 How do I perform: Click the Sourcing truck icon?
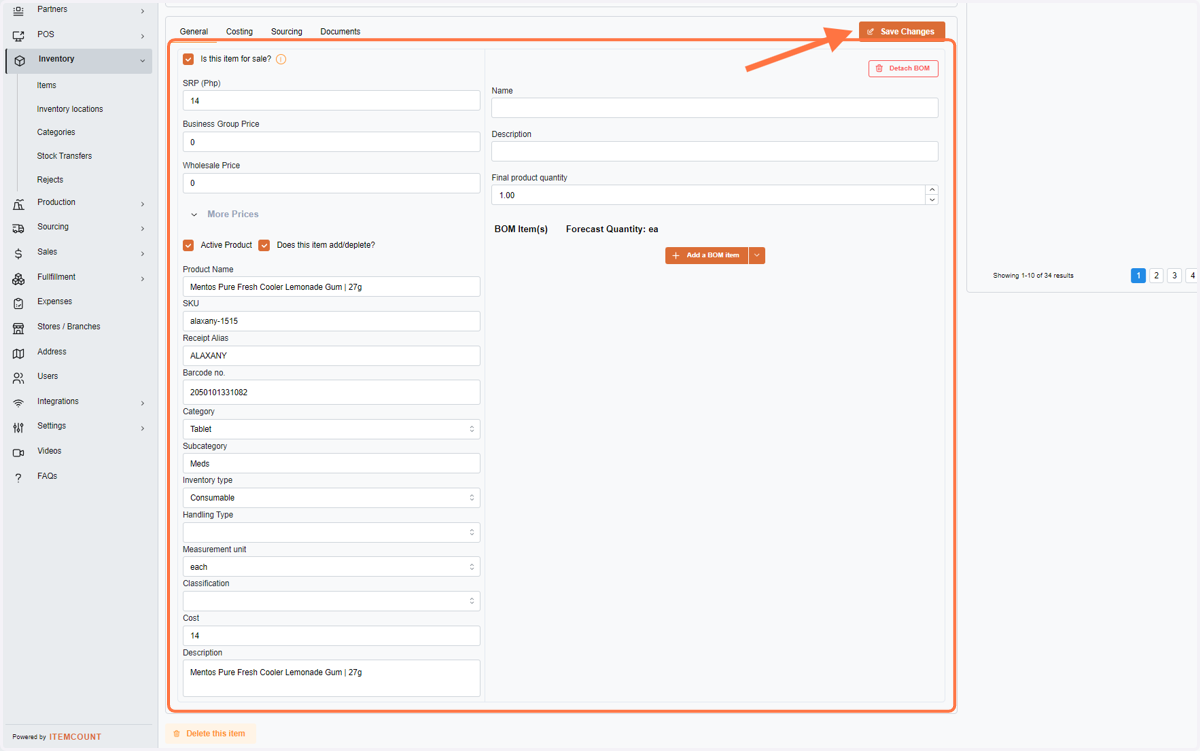[18, 228]
